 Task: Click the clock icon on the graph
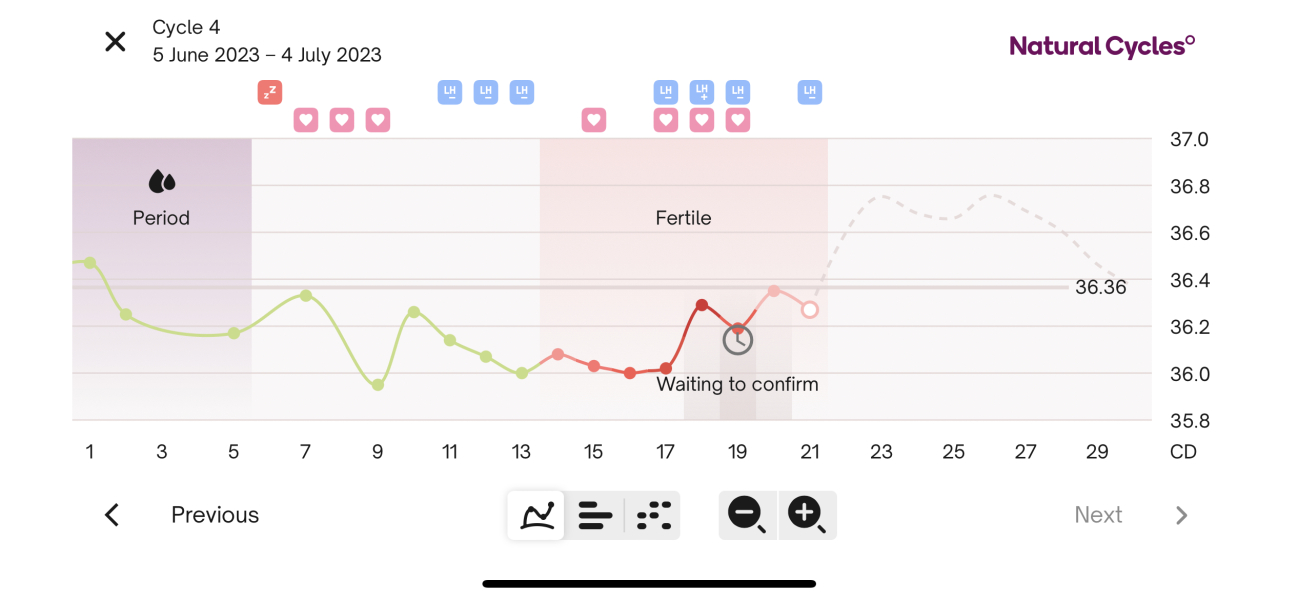(x=738, y=340)
